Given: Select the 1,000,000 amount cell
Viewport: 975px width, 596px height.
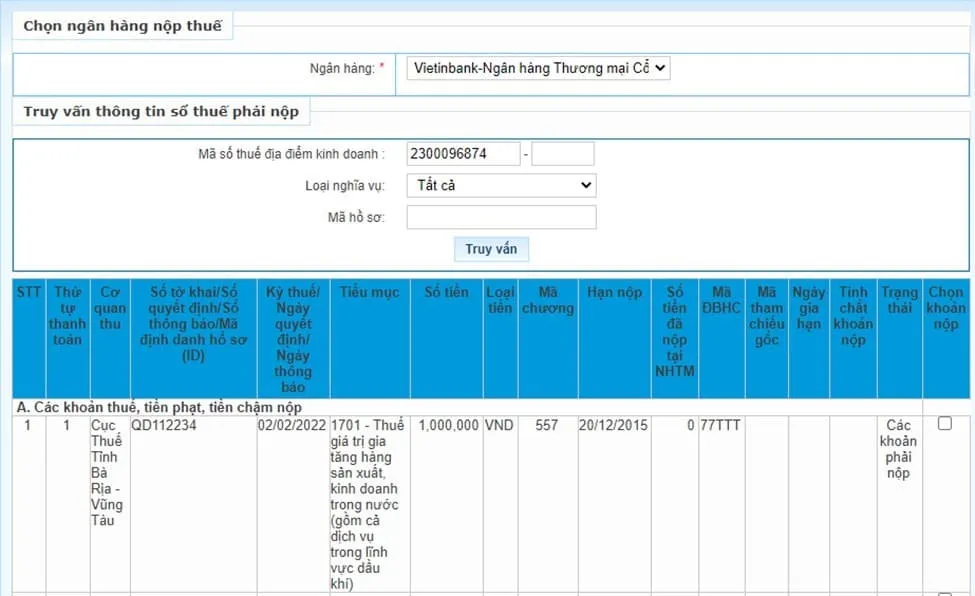Looking at the screenshot, I should click(448, 425).
